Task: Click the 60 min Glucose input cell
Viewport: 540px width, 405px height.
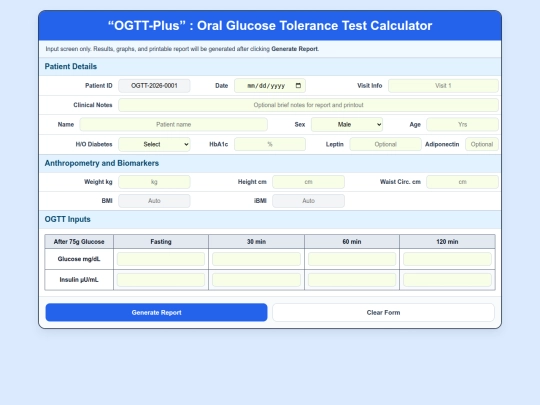Action: point(352,259)
